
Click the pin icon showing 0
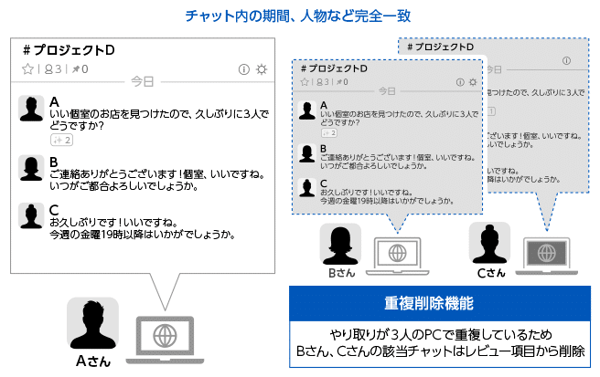click(x=80, y=69)
